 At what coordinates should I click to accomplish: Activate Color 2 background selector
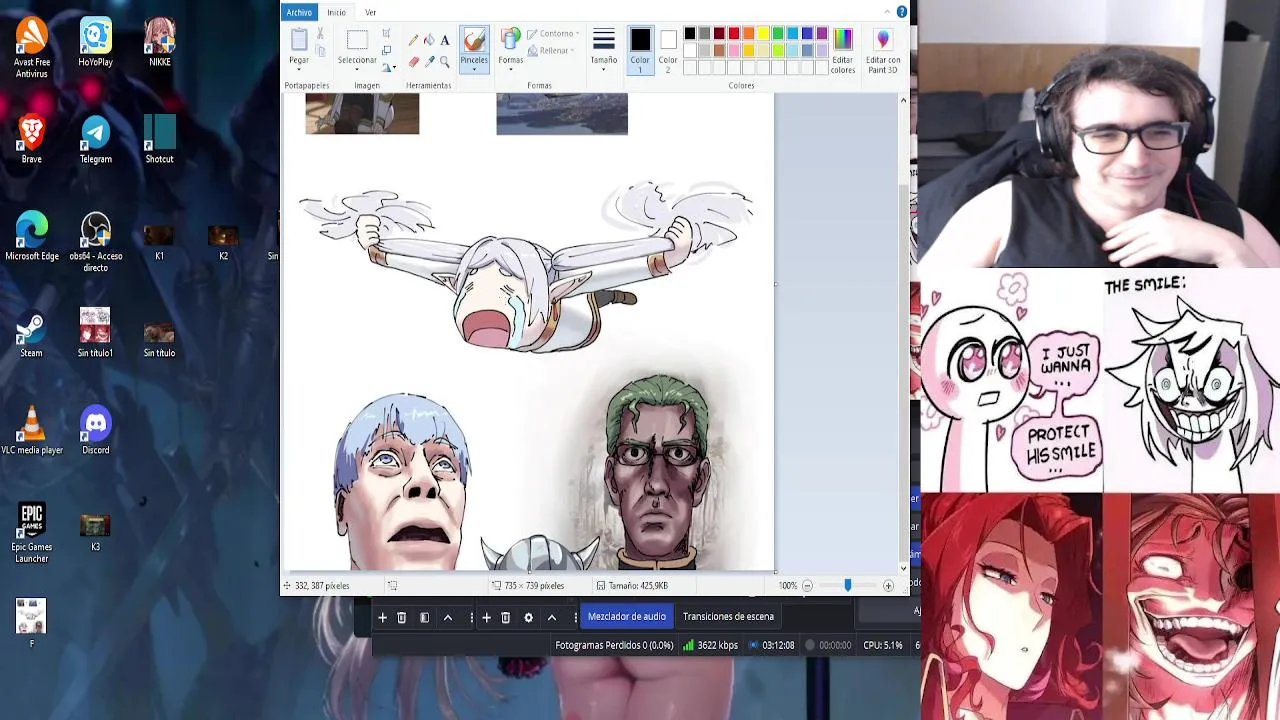(668, 50)
